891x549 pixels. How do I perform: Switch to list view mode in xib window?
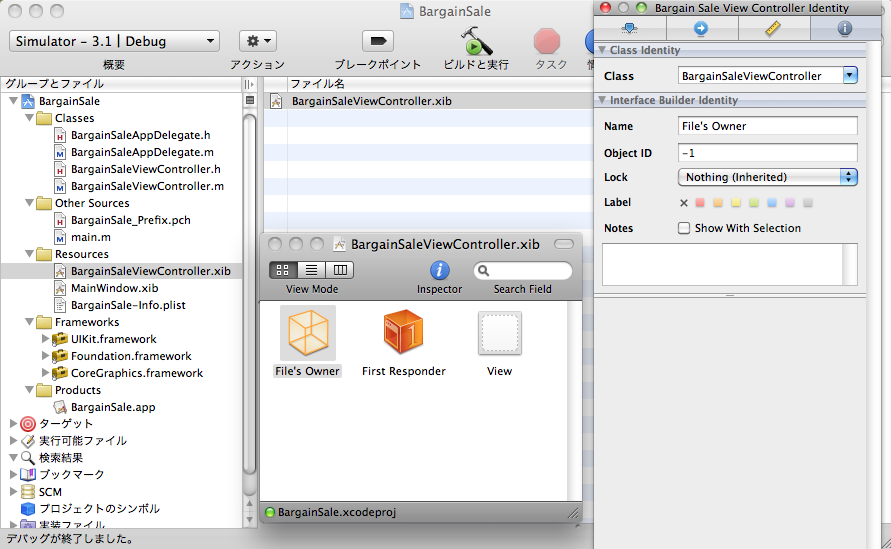pyautogui.click(x=311, y=270)
